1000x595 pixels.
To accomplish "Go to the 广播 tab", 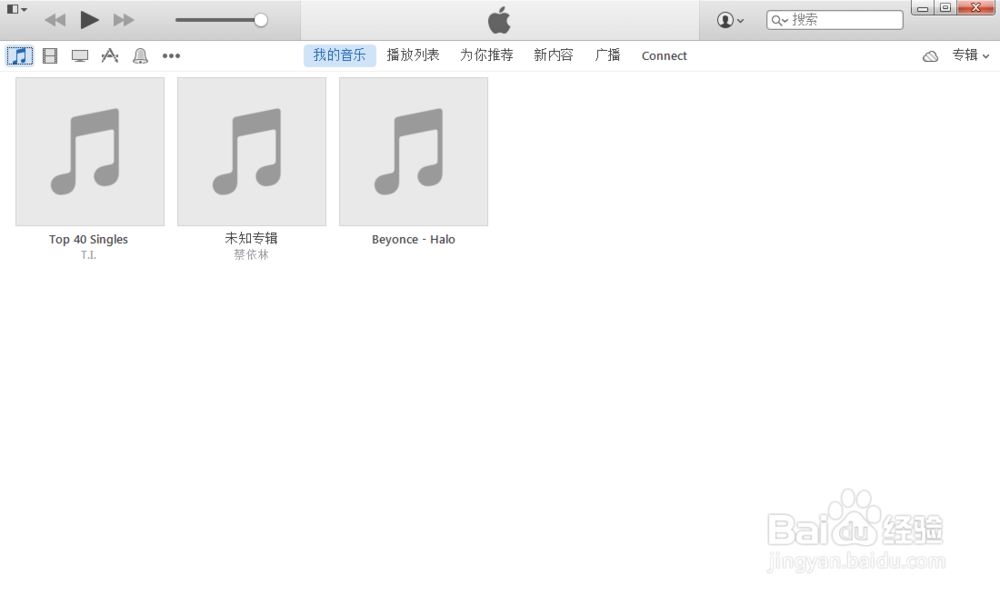I will point(607,55).
